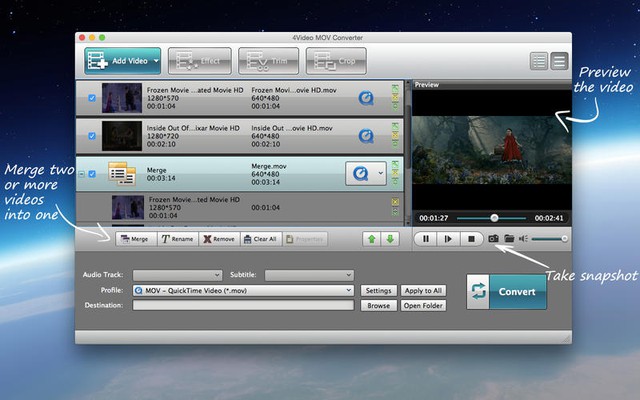
Task: Move the selected item up with the green arrow
Action: (x=373, y=239)
